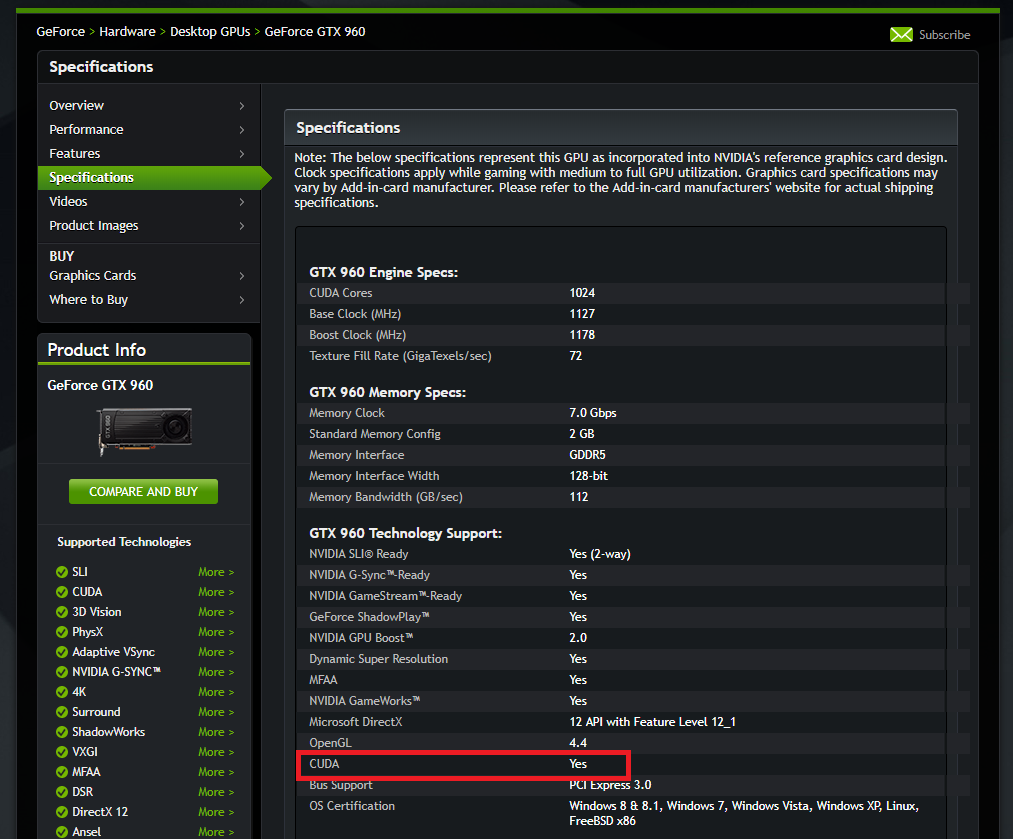Click the green checkmark beside NVIDIA G-SYNC
This screenshot has height=839, width=1013.
(x=62, y=672)
